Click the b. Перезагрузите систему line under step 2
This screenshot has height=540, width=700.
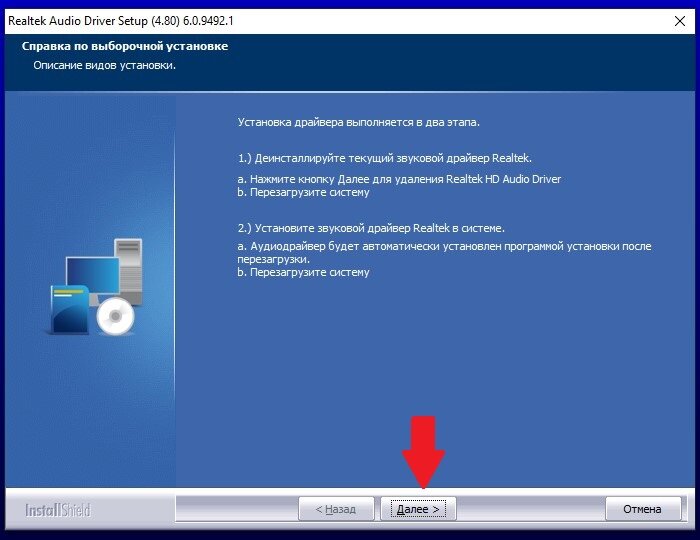(303, 272)
